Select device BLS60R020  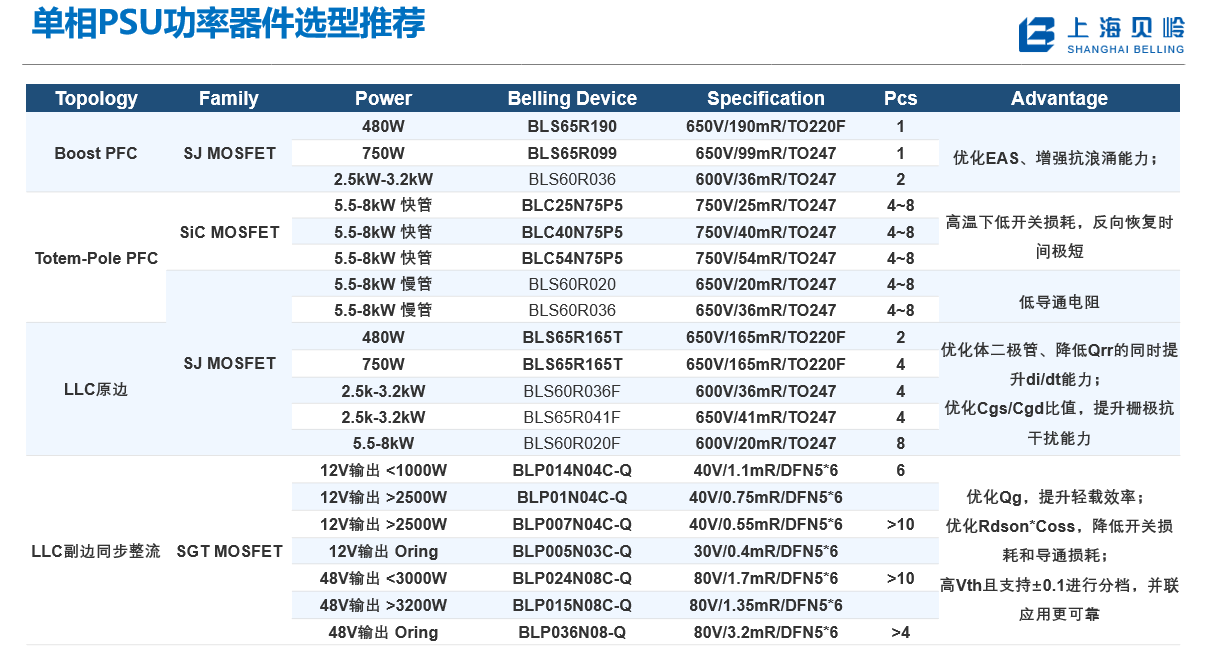[572, 284]
